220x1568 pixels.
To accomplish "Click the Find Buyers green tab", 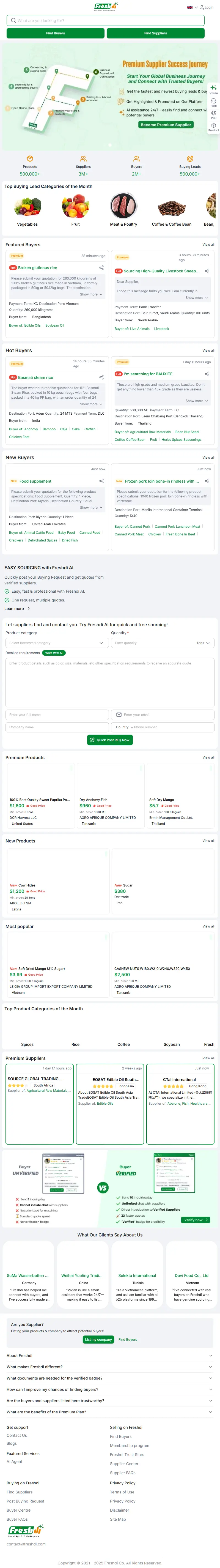I will [x=55, y=34].
